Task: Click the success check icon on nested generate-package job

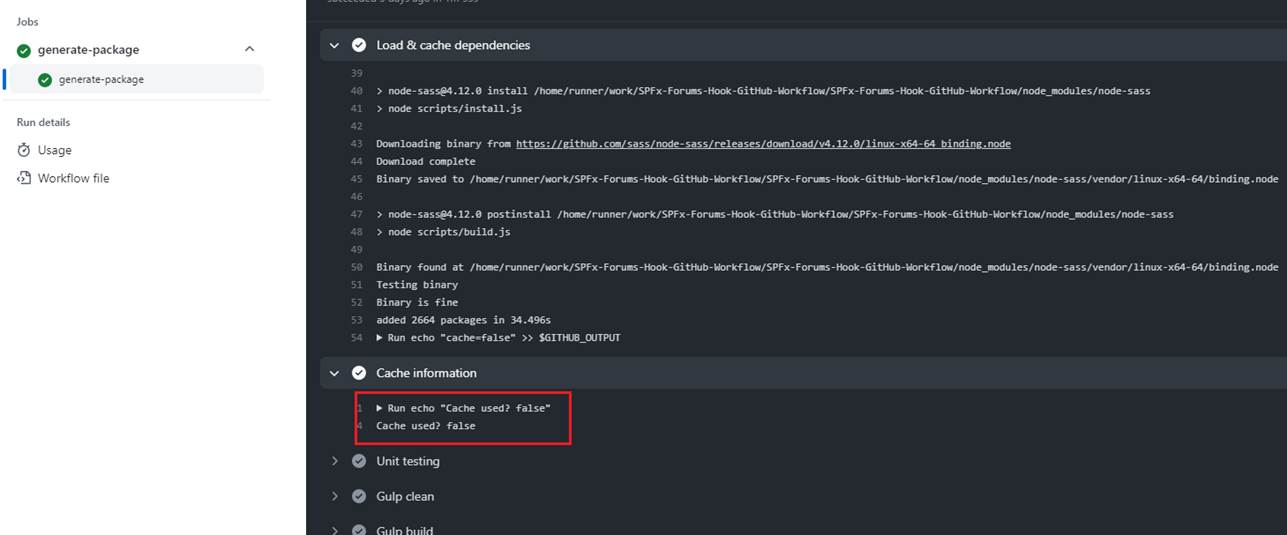Action: click(x=45, y=80)
